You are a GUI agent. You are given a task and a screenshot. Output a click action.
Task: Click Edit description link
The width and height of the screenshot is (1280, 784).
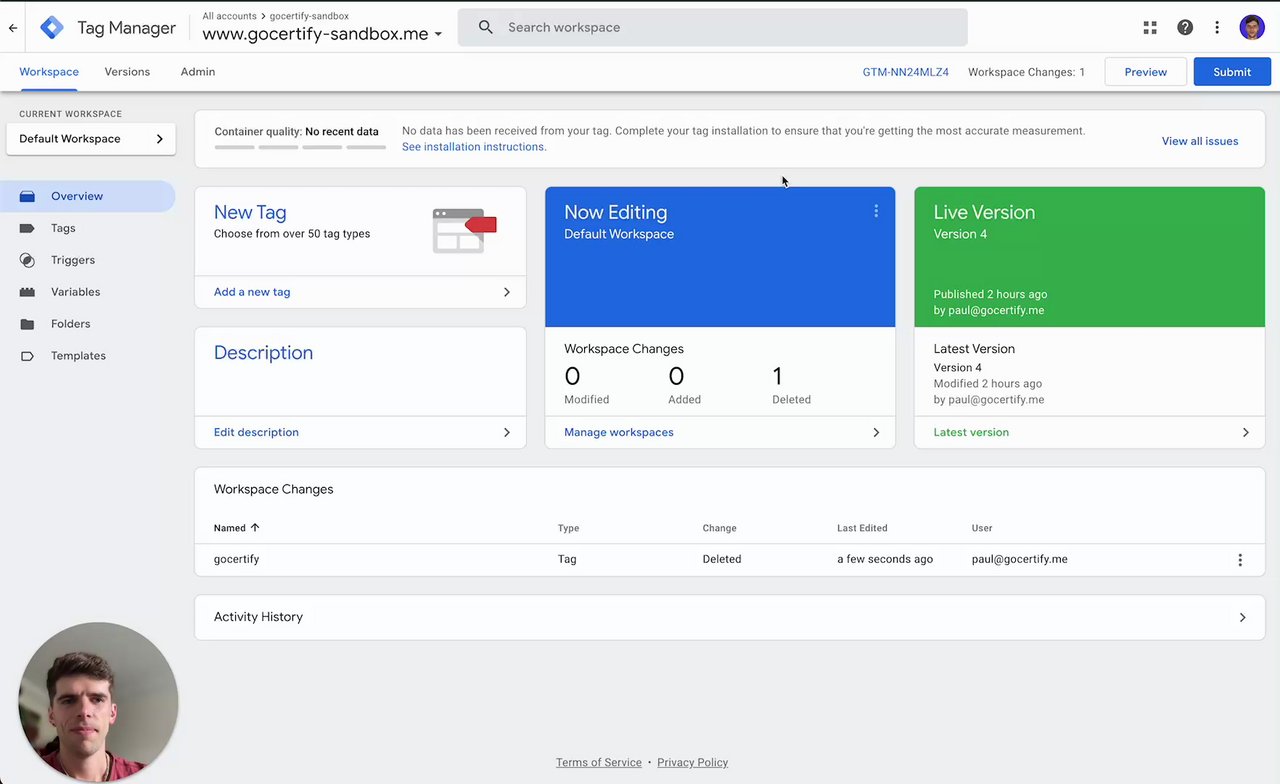point(256,432)
